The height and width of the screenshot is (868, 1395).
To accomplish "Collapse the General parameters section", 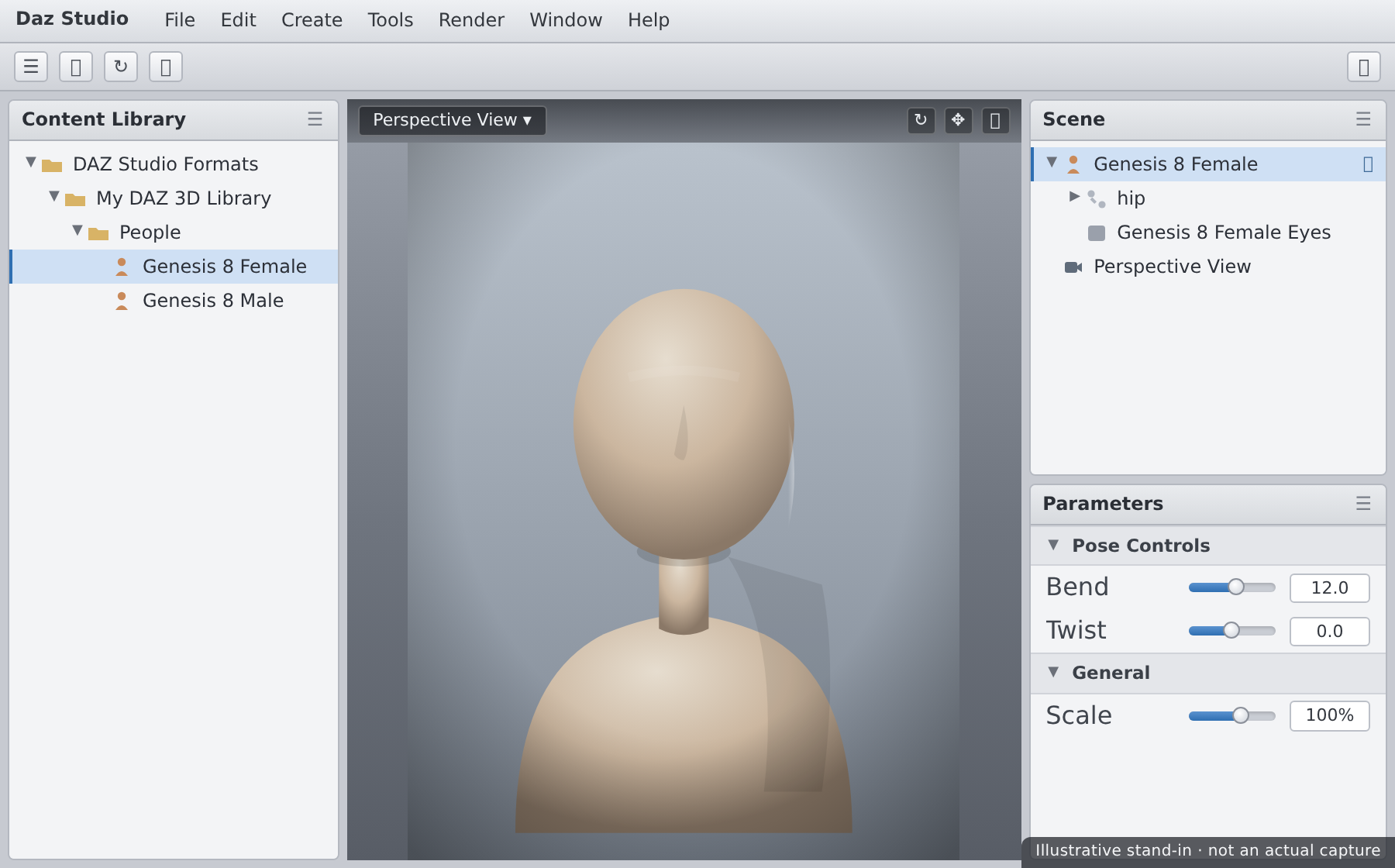I will click(x=1053, y=672).
